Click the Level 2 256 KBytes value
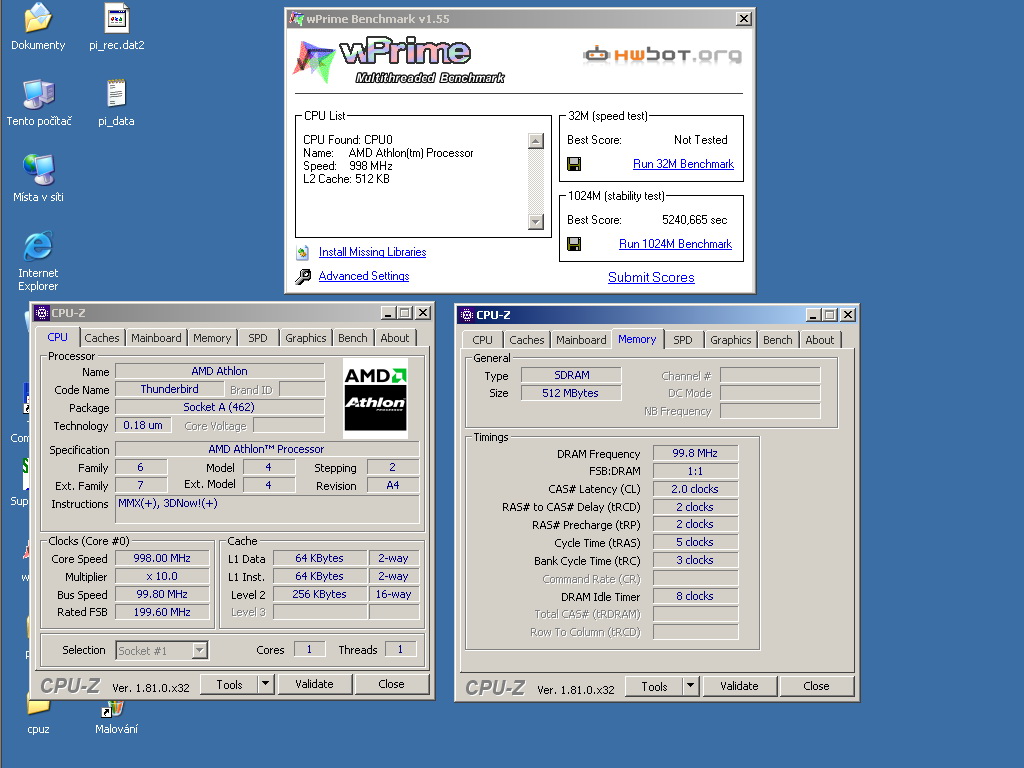Image resolution: width=1024 pixels, height=768 pixels. click(x=319, y=594)
